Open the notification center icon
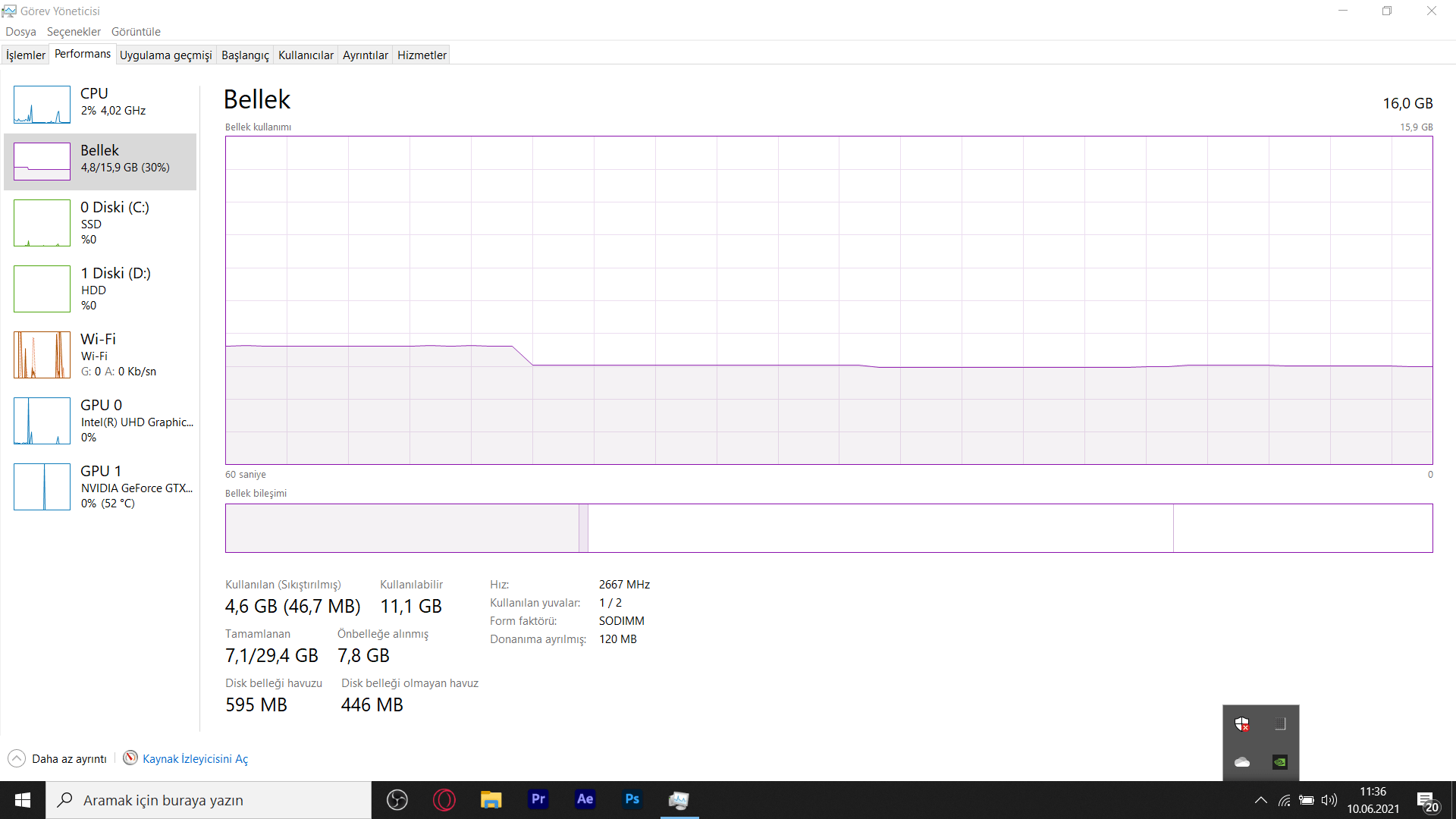Image resolution: width=1456 pixels, height=819 pixels. [1427, 801]
